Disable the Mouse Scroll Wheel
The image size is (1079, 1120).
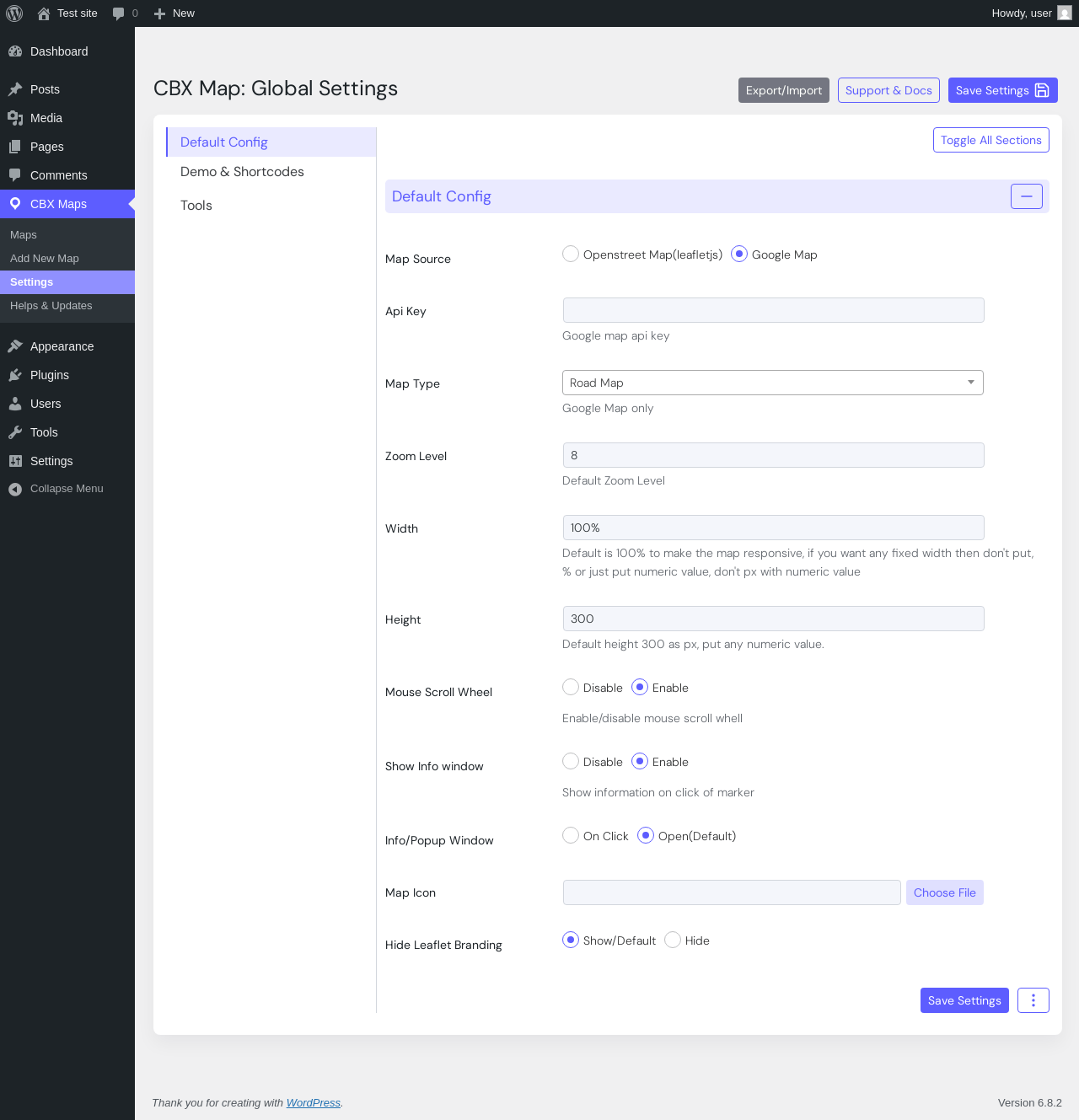(x=571, y=687)
